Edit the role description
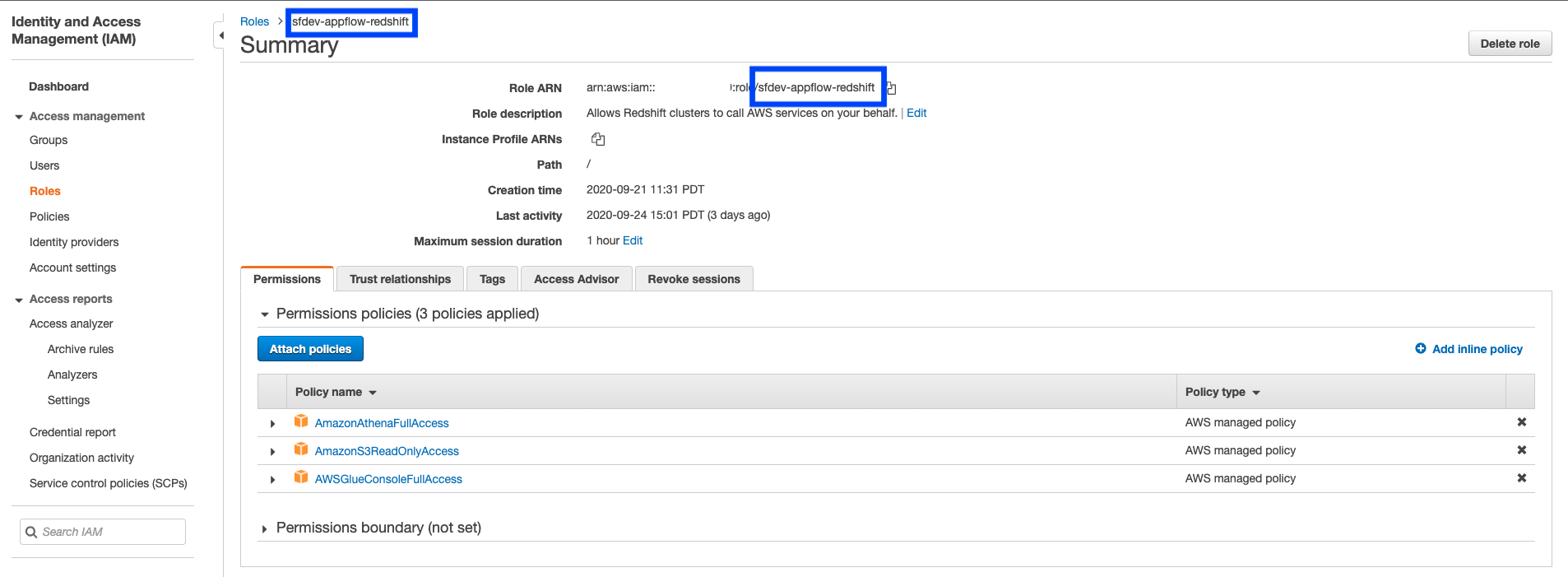 [916, 113]
